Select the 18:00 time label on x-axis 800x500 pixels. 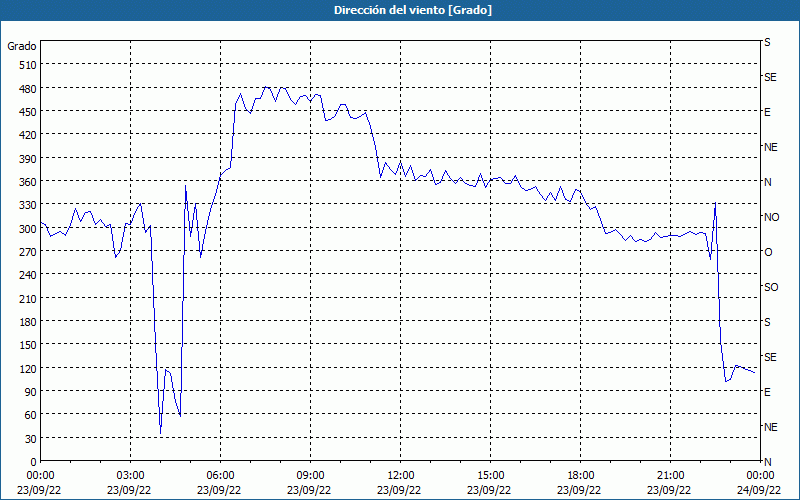pos(581,476)
